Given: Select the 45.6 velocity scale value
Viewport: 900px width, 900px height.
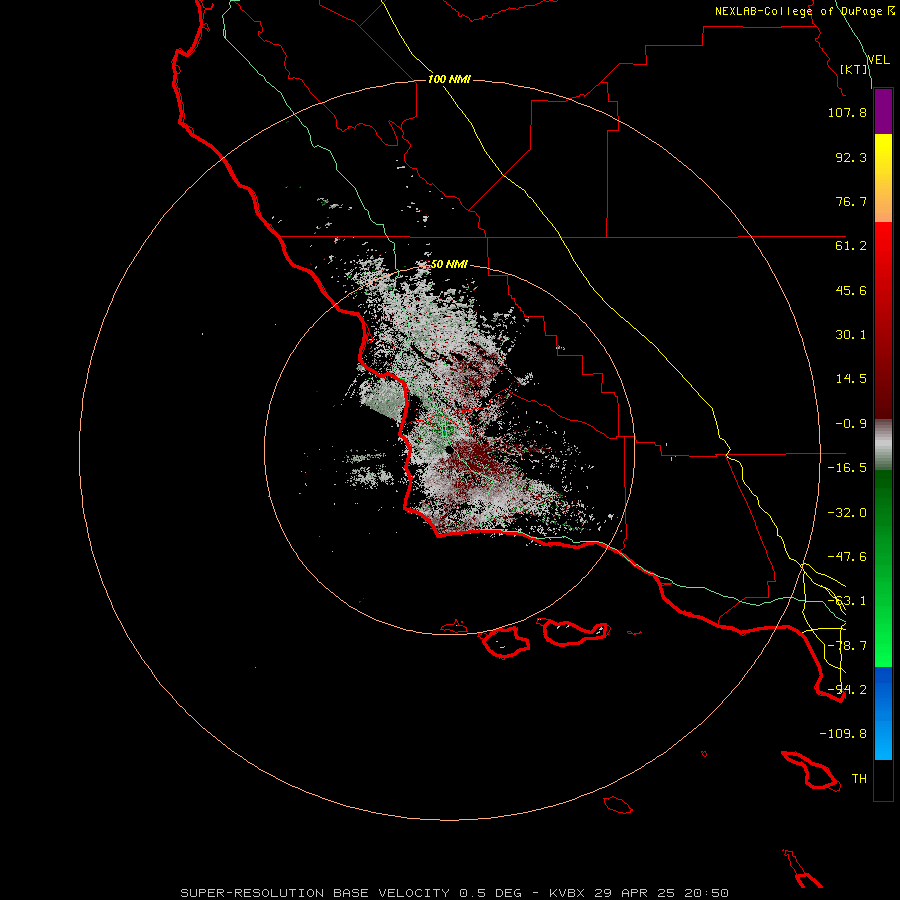Looking at the screenshot, I should 851,290.
